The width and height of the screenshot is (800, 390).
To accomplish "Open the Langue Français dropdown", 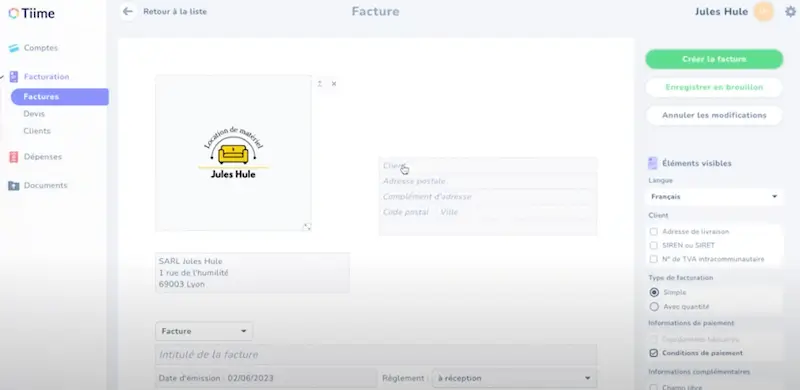I will point(714,197).
